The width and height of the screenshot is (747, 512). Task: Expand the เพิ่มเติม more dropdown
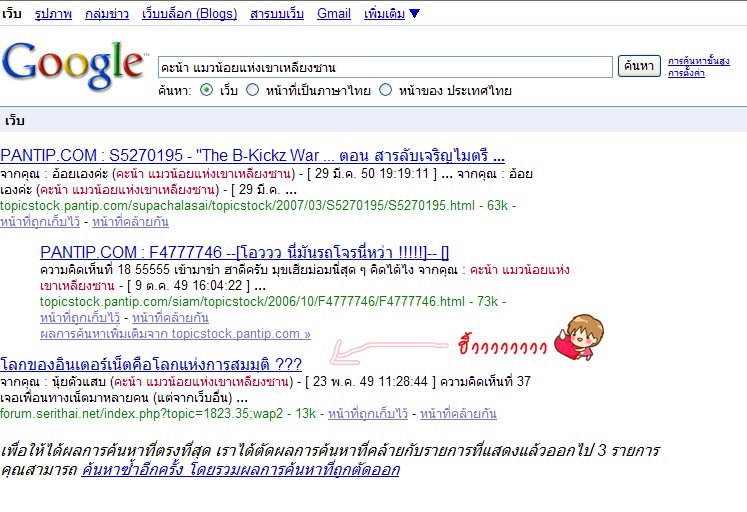point(392,14)
